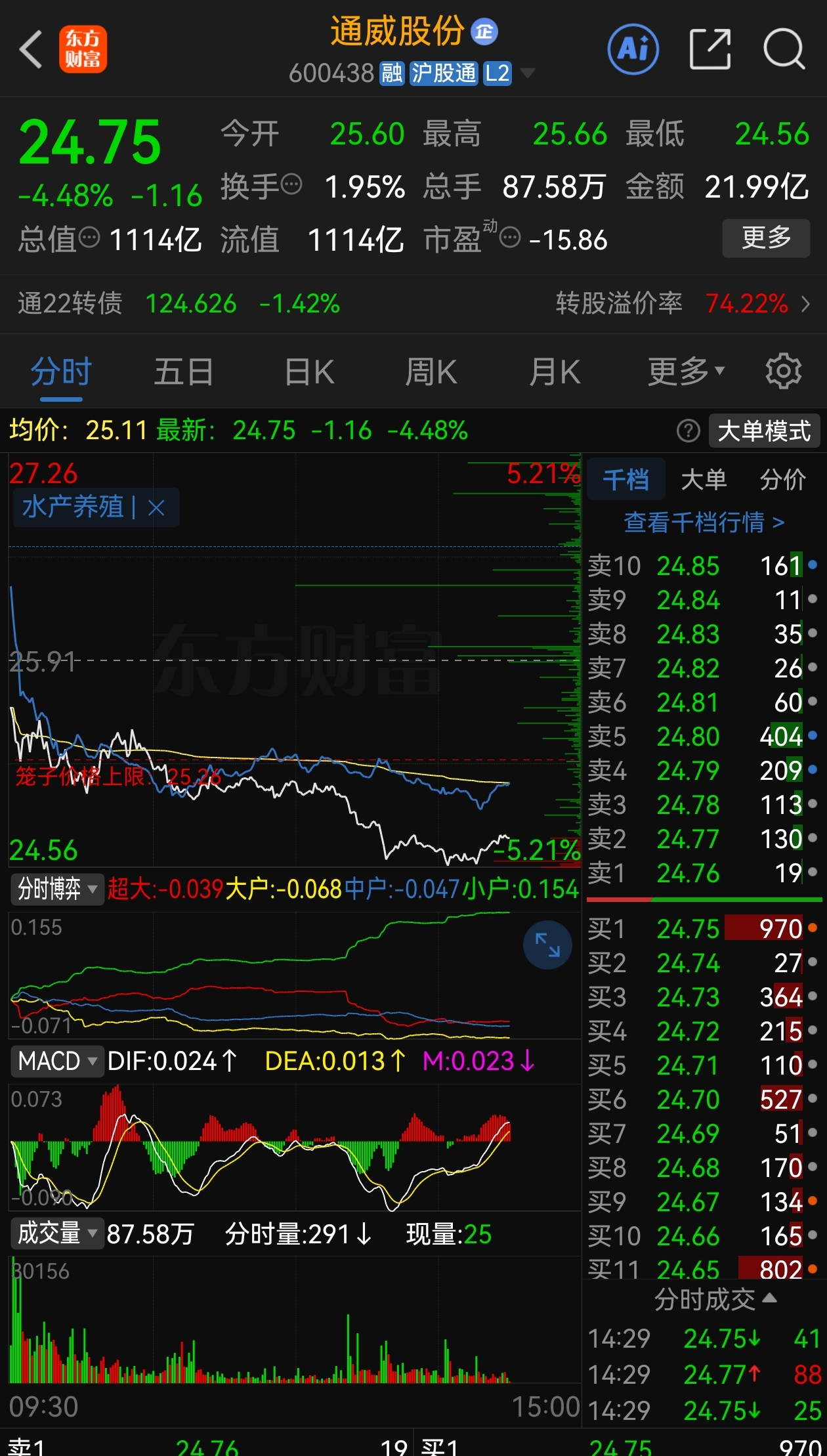The width and height of the screenshot is (827, 1456).
Task: Expand the 分时博弈 indicator dropdown
Action: point(57,889)
